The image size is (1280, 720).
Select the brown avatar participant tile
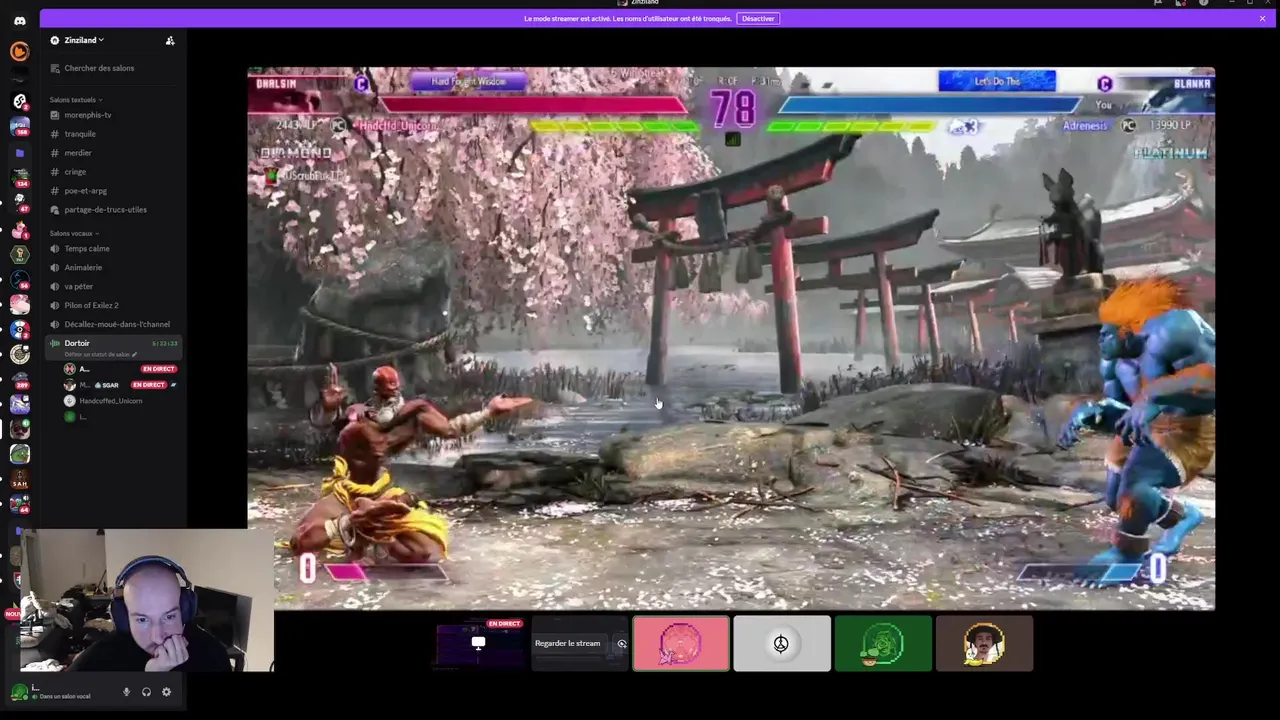click(x=984, y=643)
